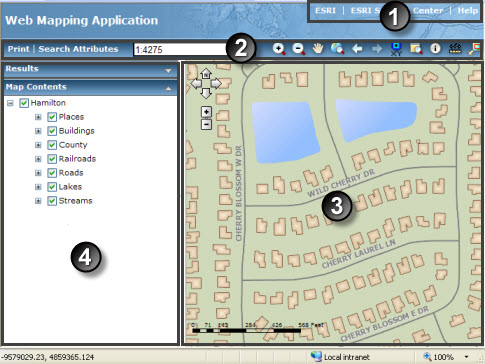Expand the Results panel
This screenshot has width=485, height=364.
coord(168,71)
